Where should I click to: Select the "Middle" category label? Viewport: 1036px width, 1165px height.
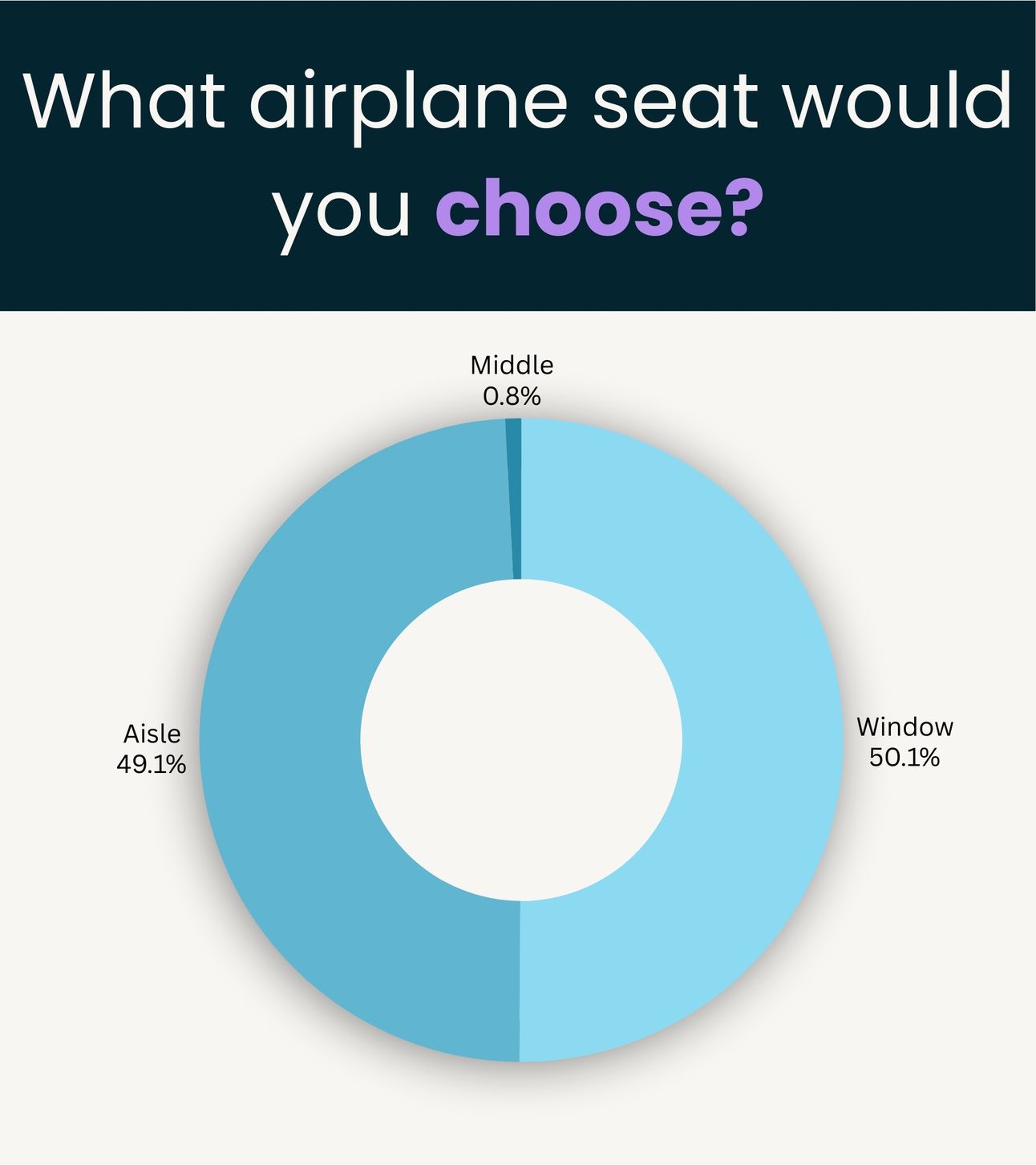point(512,366)
